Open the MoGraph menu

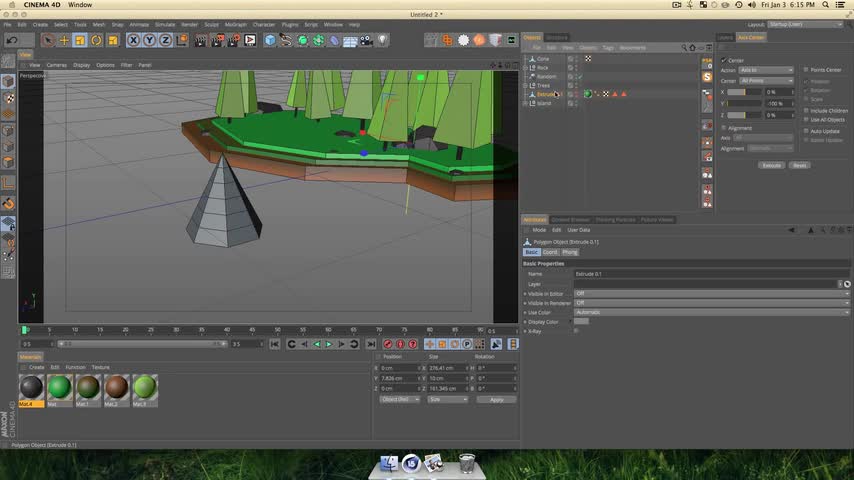coord(235,24)
